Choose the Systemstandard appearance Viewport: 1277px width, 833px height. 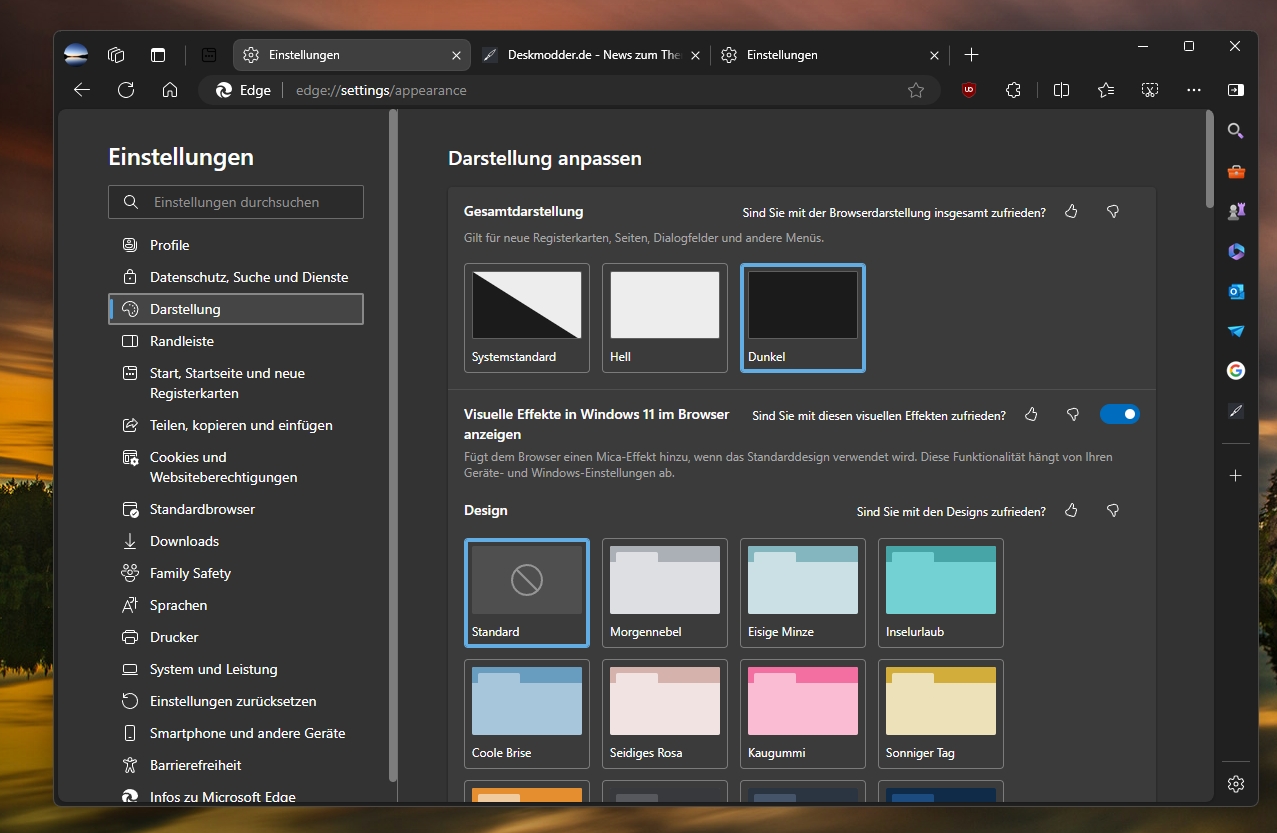pyautogui.click(x=527, y=318)
